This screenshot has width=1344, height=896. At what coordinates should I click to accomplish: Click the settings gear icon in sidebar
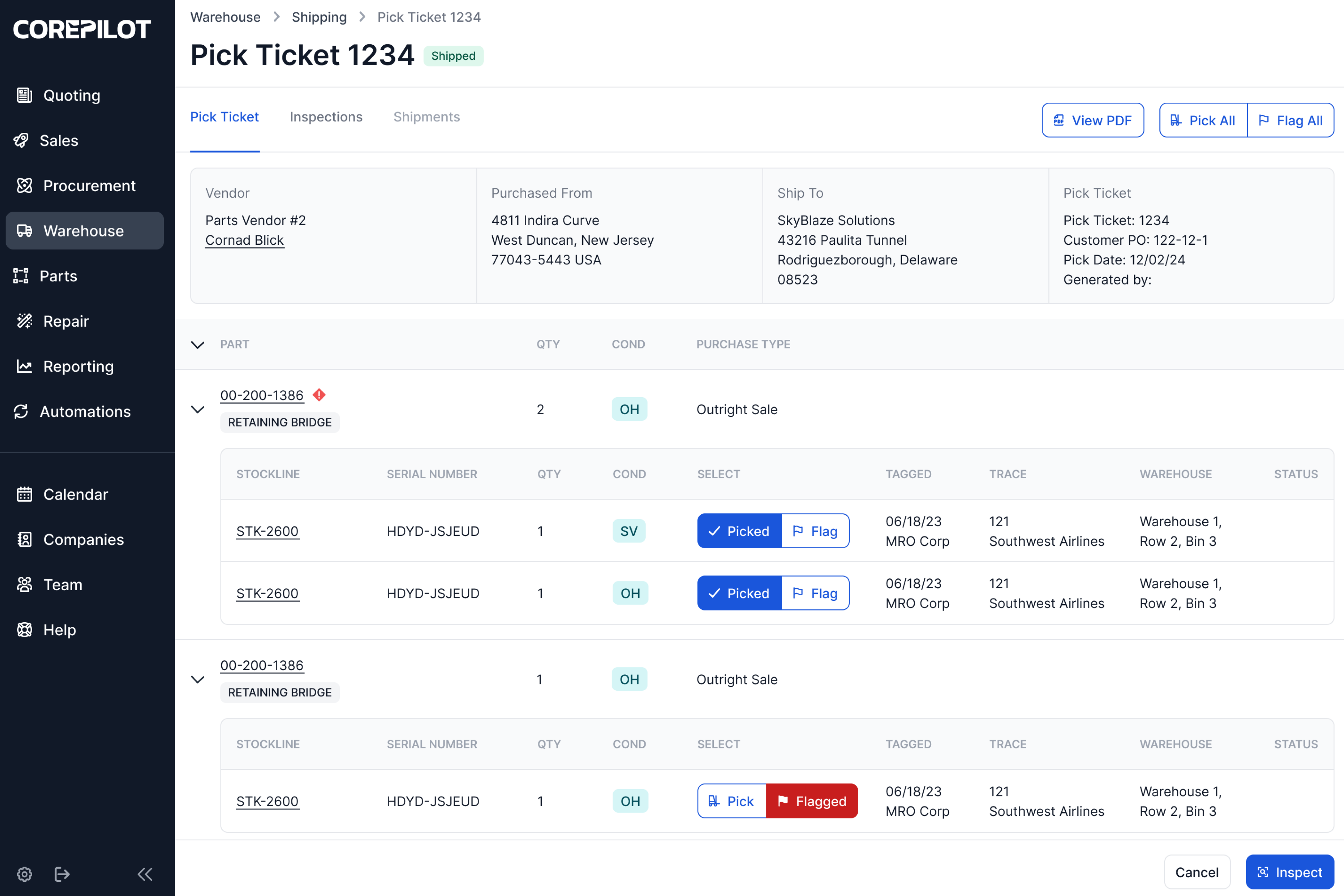pyautogui.click(x=25, y=874)
